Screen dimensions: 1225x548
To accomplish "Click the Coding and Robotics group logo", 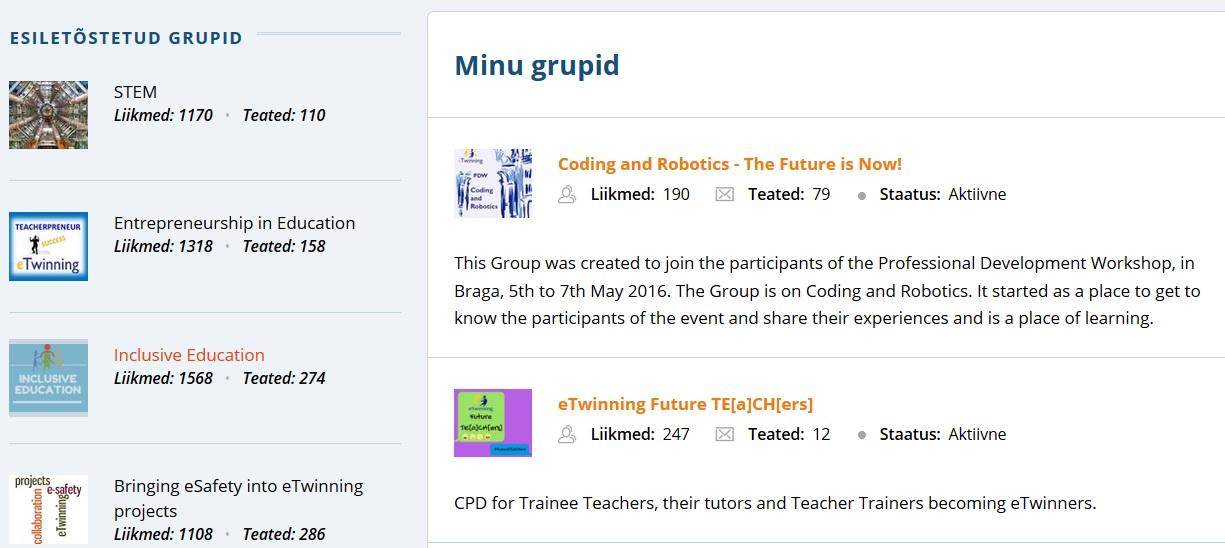I will click(x=493, y=184).
